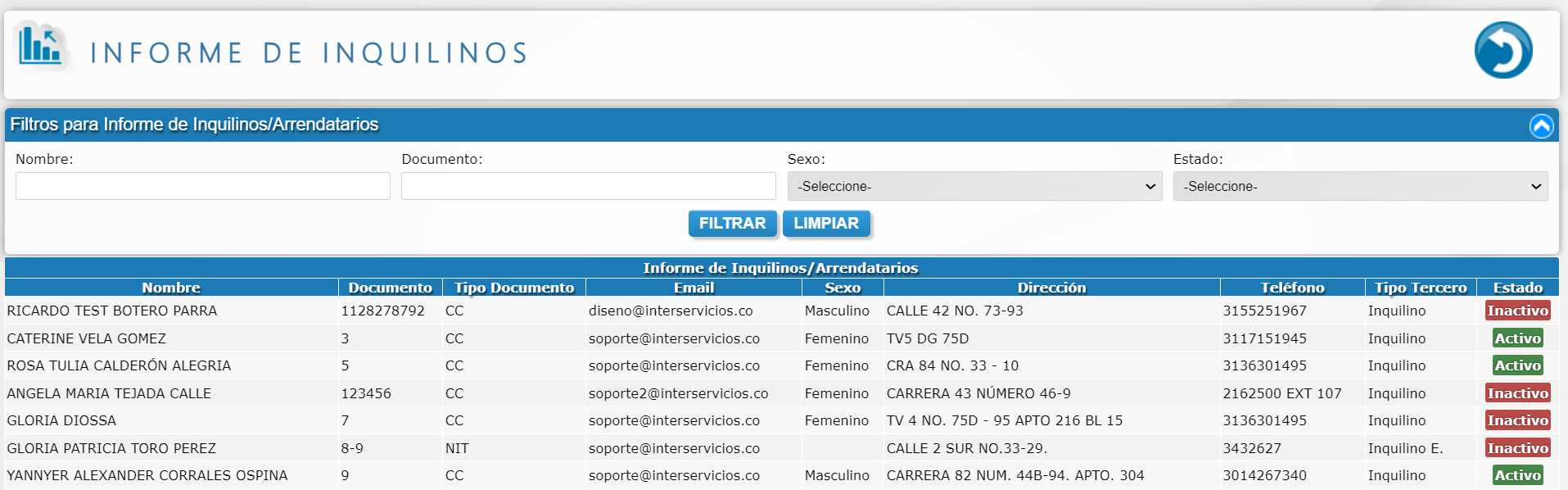The height and width of the screenshot is (490, 1568).
Task: Click the Documento input field
Action: pyautogui.click(x=588, y=186)
